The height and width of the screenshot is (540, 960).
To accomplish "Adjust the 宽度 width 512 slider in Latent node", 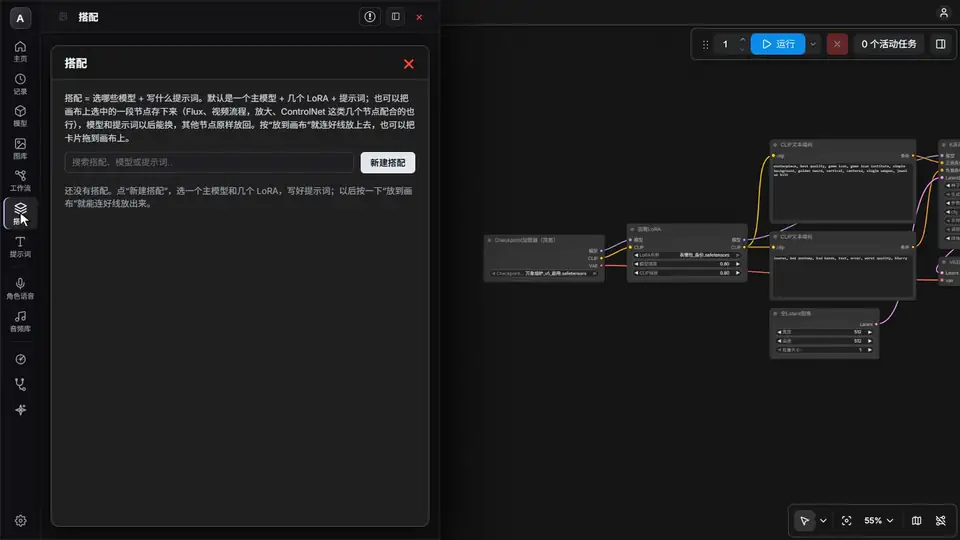I will click(x=824, y=332).
